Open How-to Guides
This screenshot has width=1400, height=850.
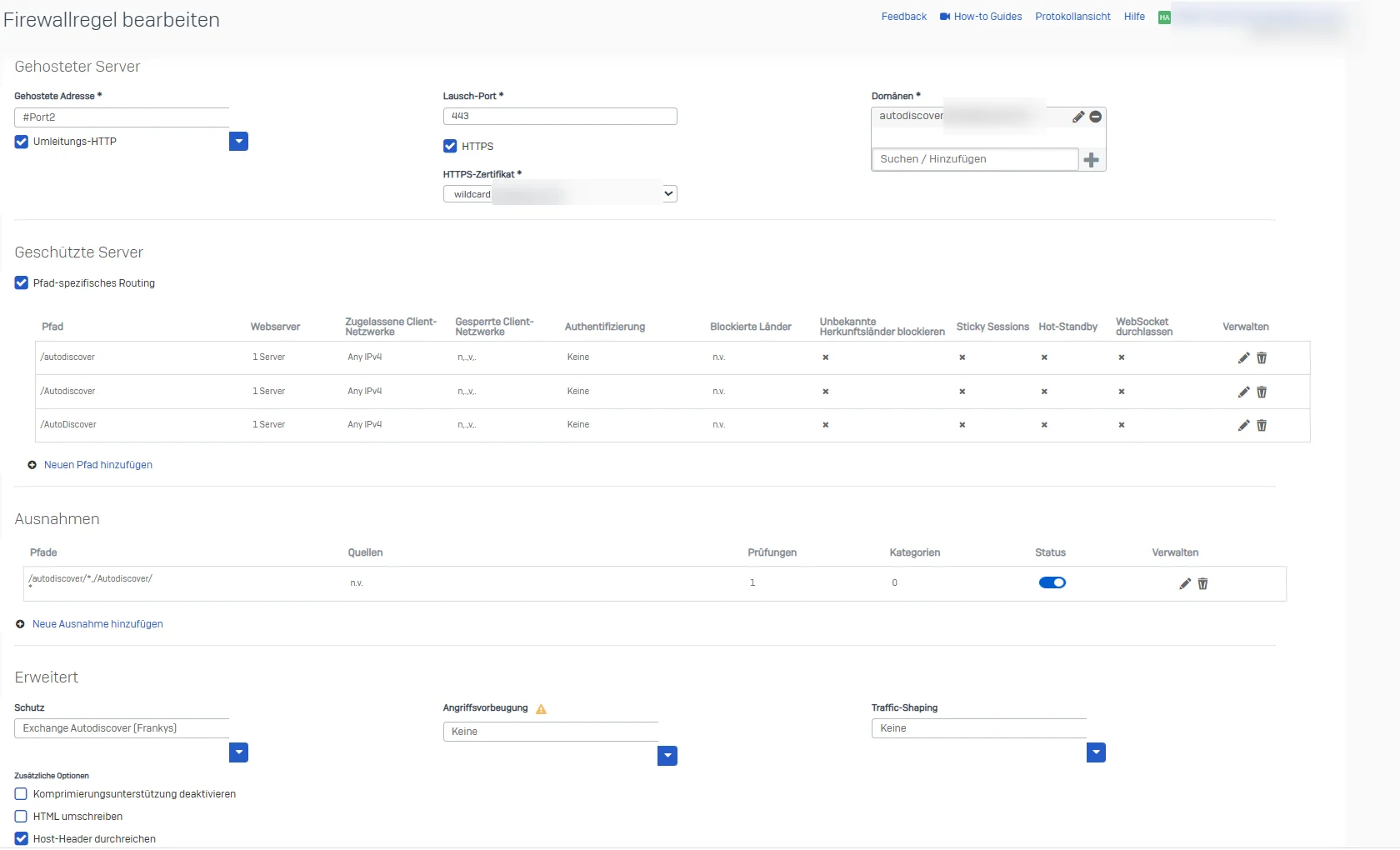point(987,17)
